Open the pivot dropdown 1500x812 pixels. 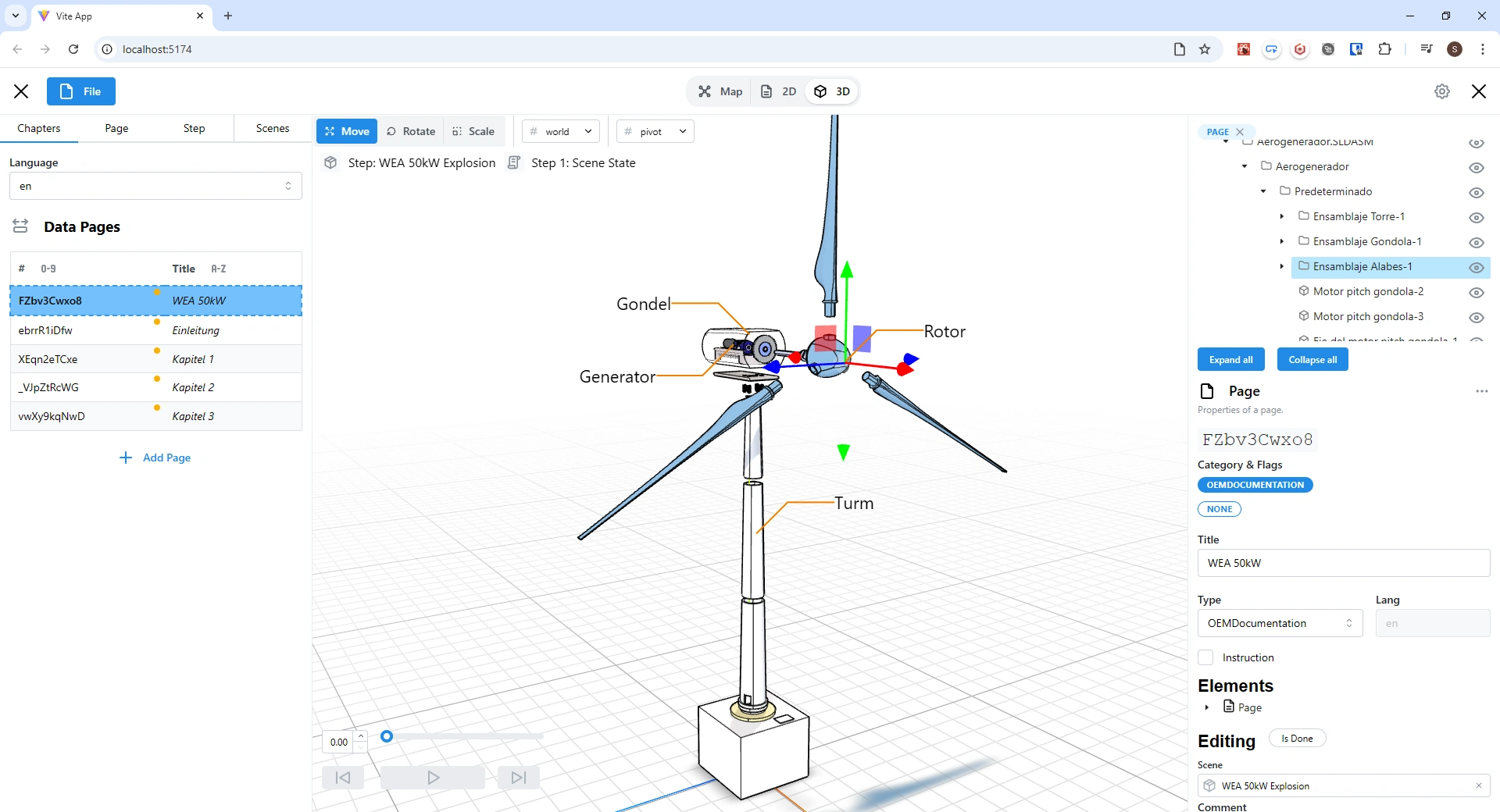click(x=655, y=131)
